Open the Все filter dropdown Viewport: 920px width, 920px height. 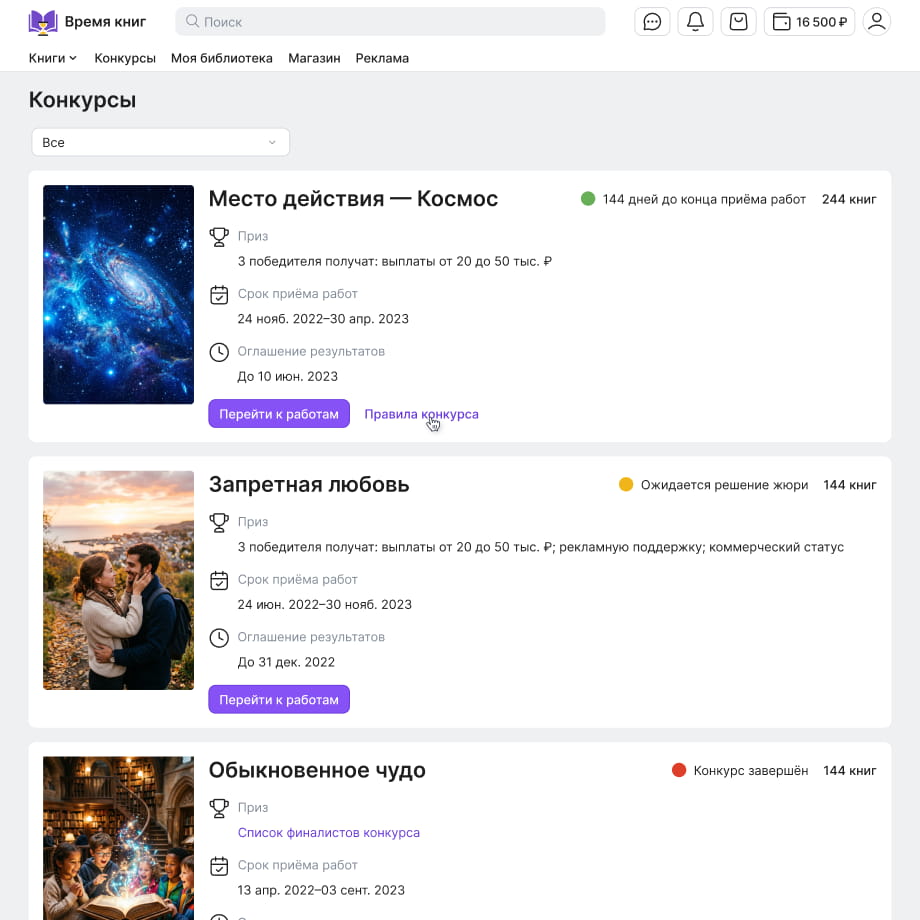point(160,142)
